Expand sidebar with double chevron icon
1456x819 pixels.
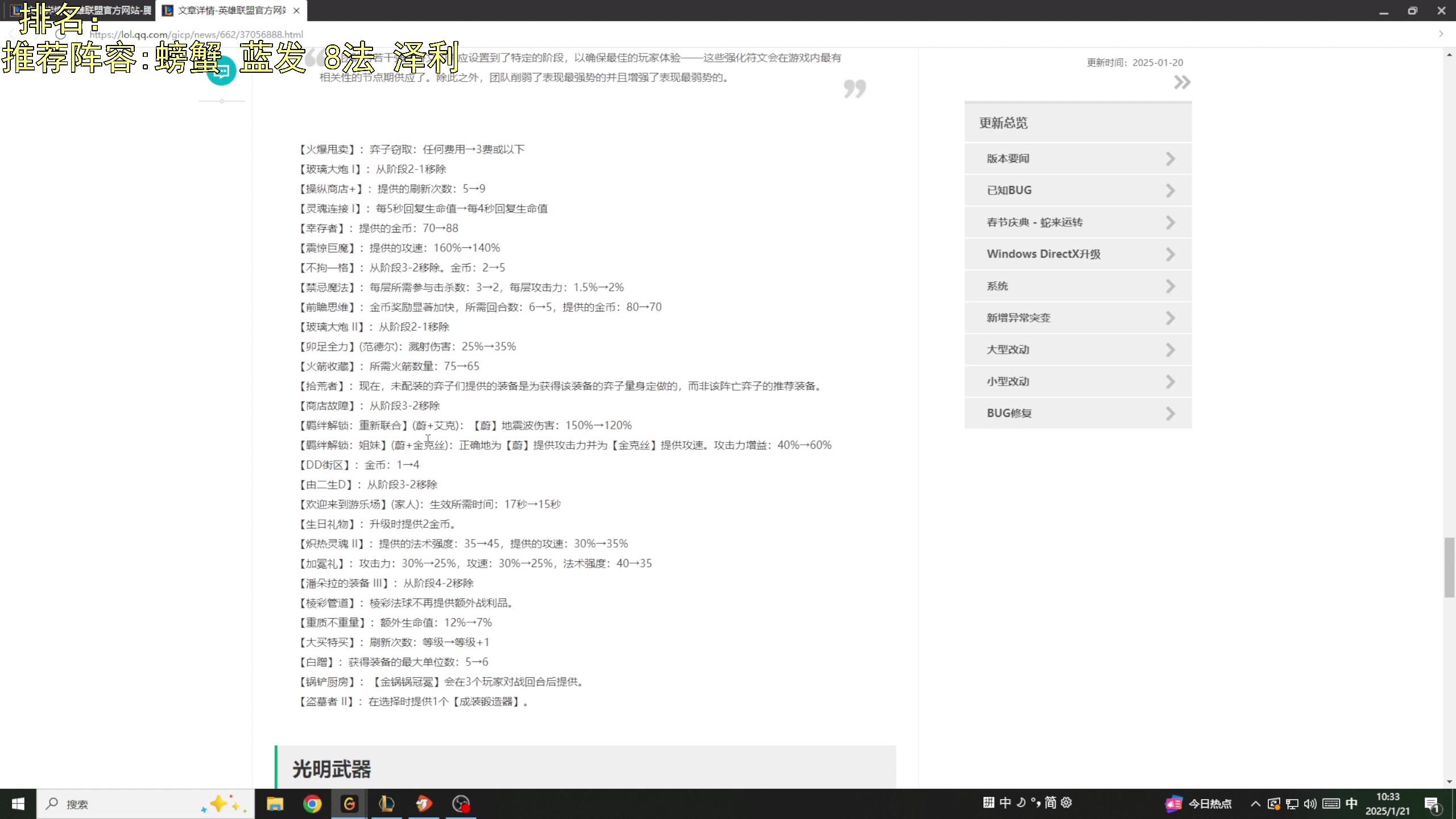click(x=1182, y=82)
